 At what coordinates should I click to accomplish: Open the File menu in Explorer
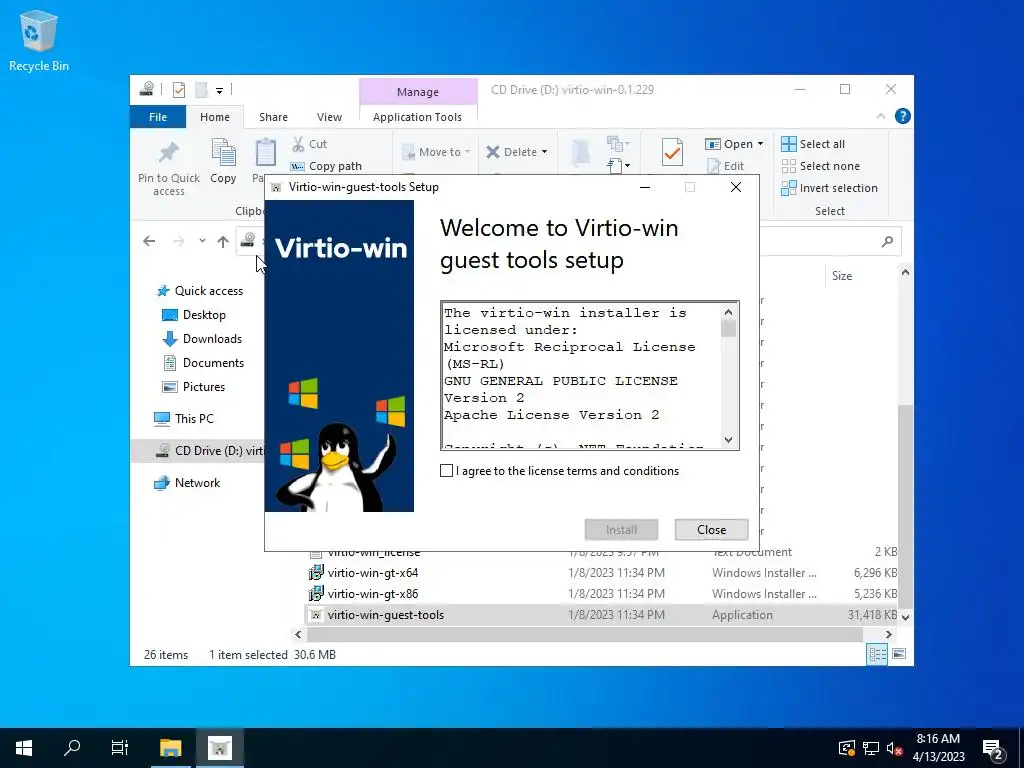pos(158,117)
